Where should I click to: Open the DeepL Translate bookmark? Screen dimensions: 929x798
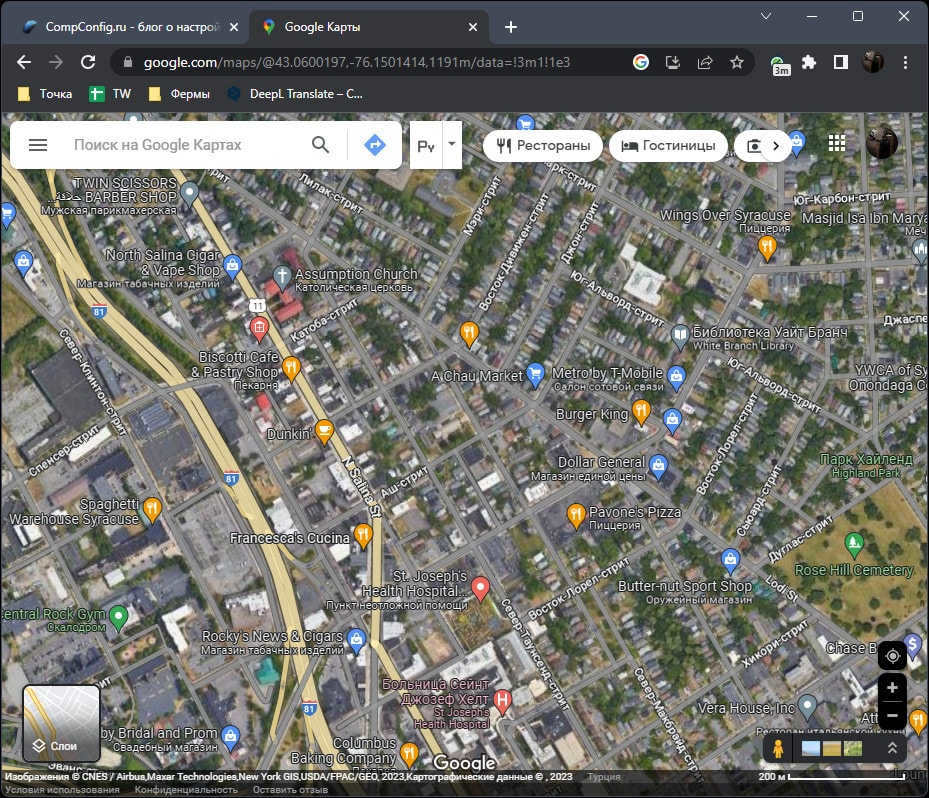click(x=295, y=94)
